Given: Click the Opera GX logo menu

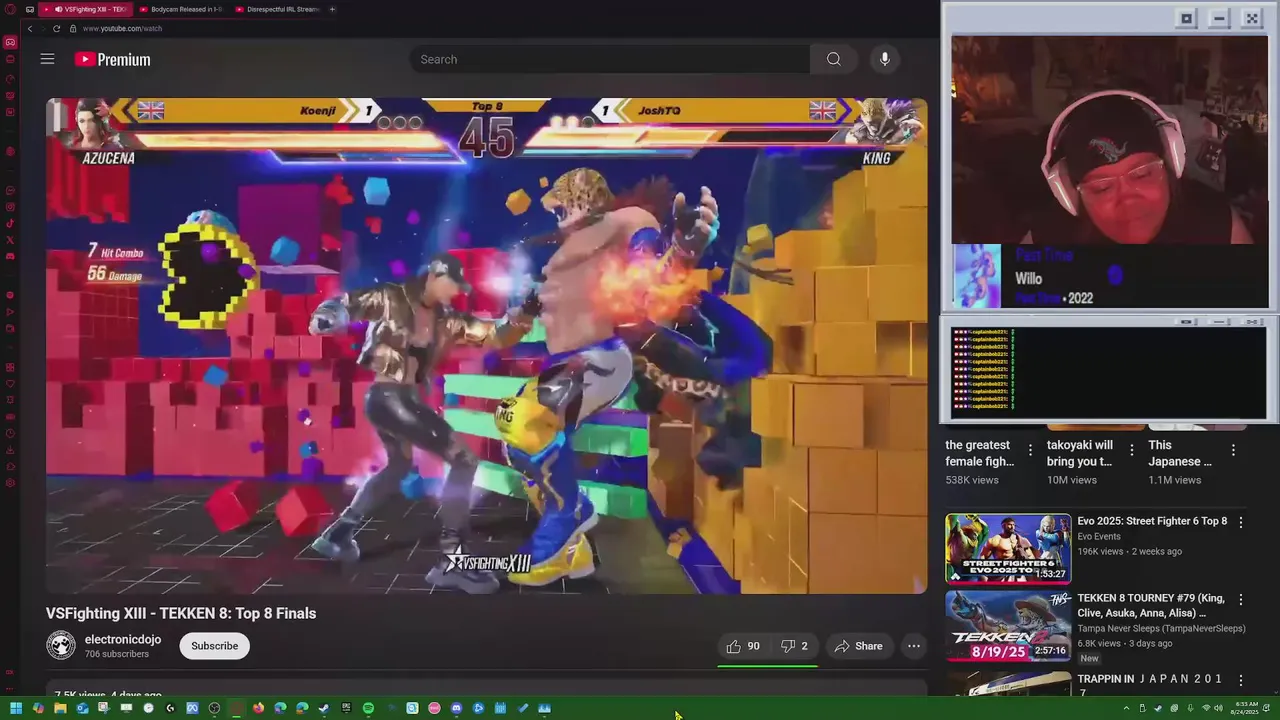Looking at the screenshot, I should (x=10, y=9).
